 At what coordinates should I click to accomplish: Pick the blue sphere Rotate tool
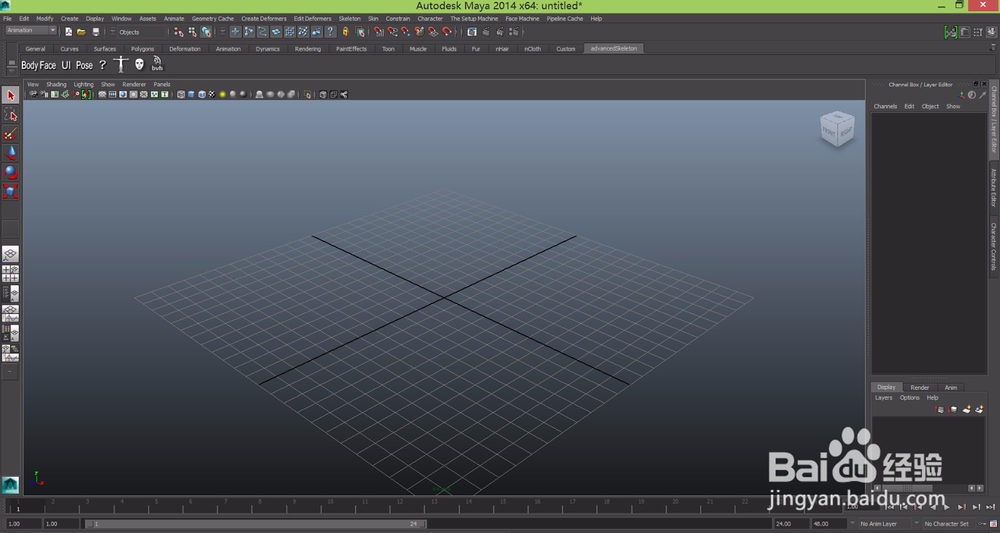[x=10, y=172]
